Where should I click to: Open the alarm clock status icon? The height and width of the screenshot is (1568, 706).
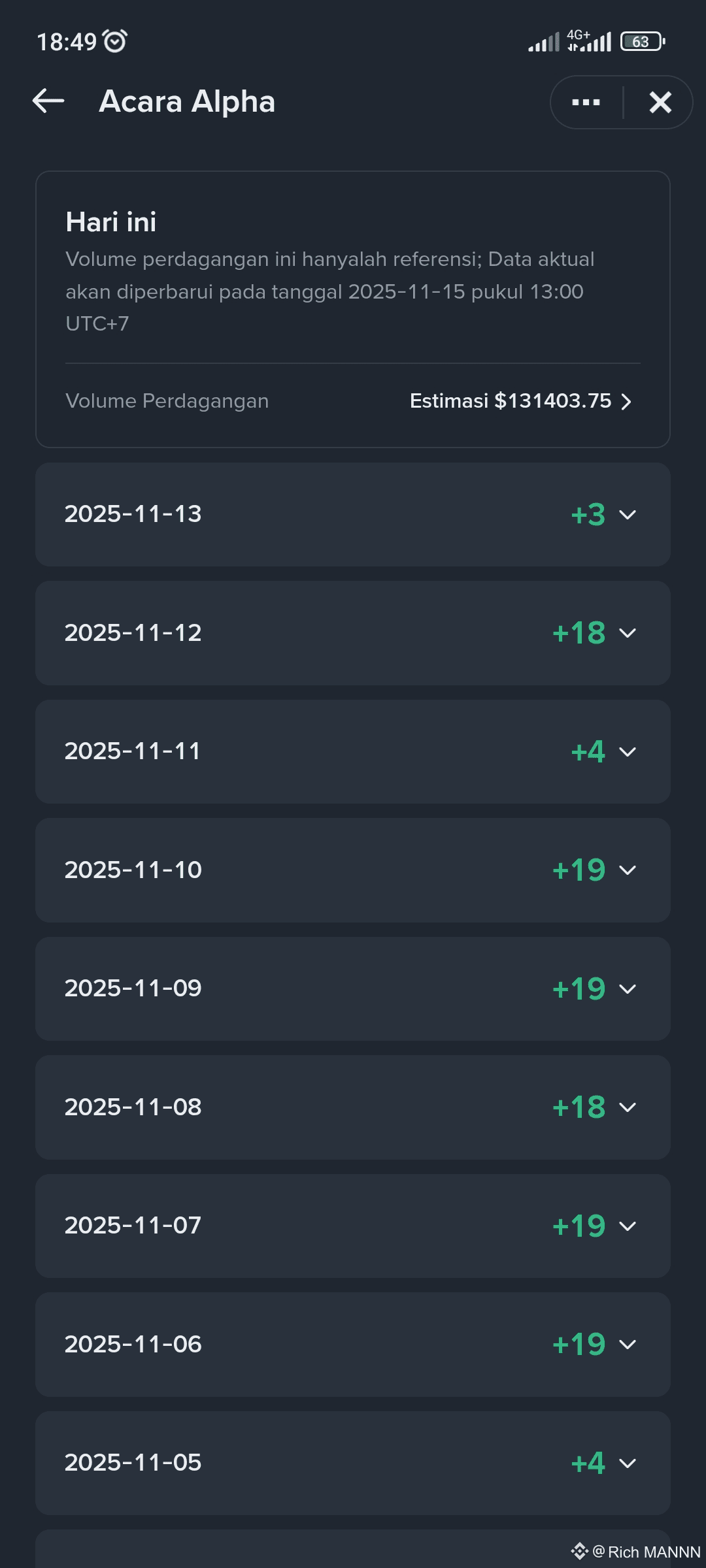[116, 41]
